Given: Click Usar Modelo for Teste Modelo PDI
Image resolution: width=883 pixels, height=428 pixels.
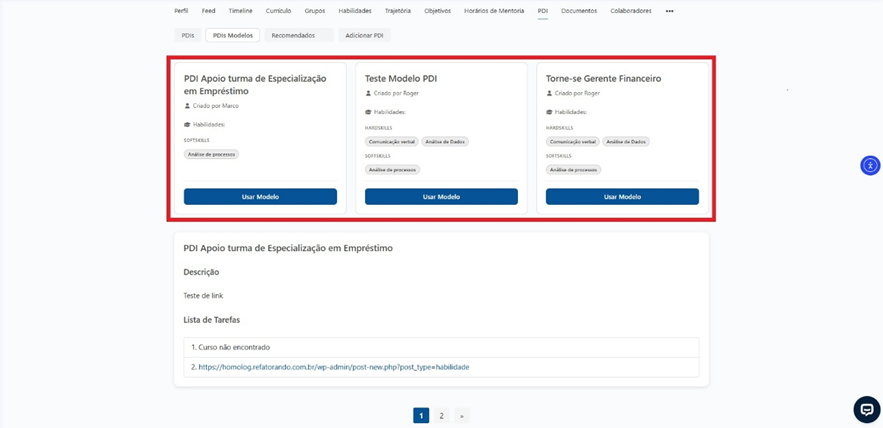Looking at the screenshot, I should 441,197.
